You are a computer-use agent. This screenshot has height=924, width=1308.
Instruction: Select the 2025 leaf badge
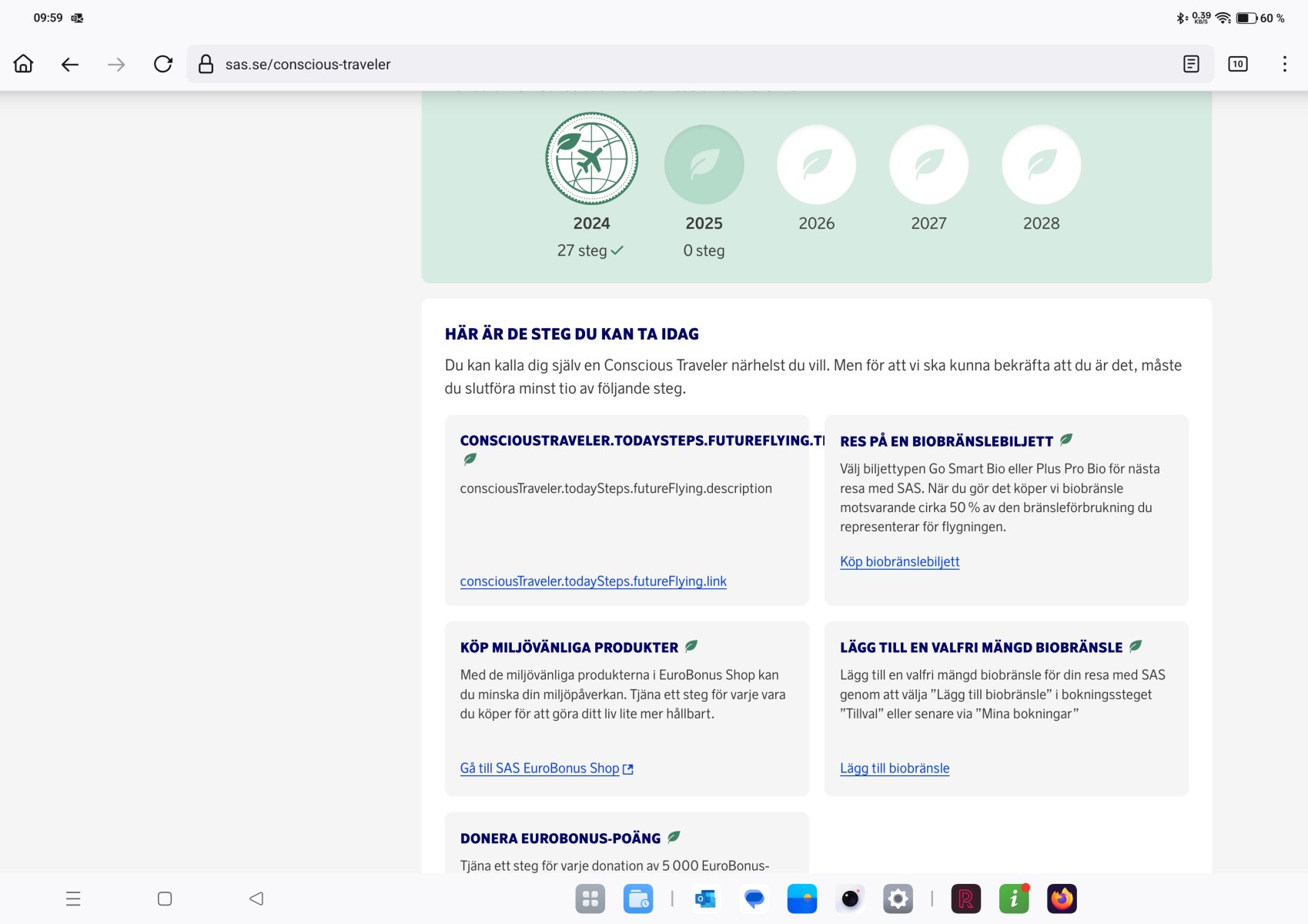tap(704, 164)
